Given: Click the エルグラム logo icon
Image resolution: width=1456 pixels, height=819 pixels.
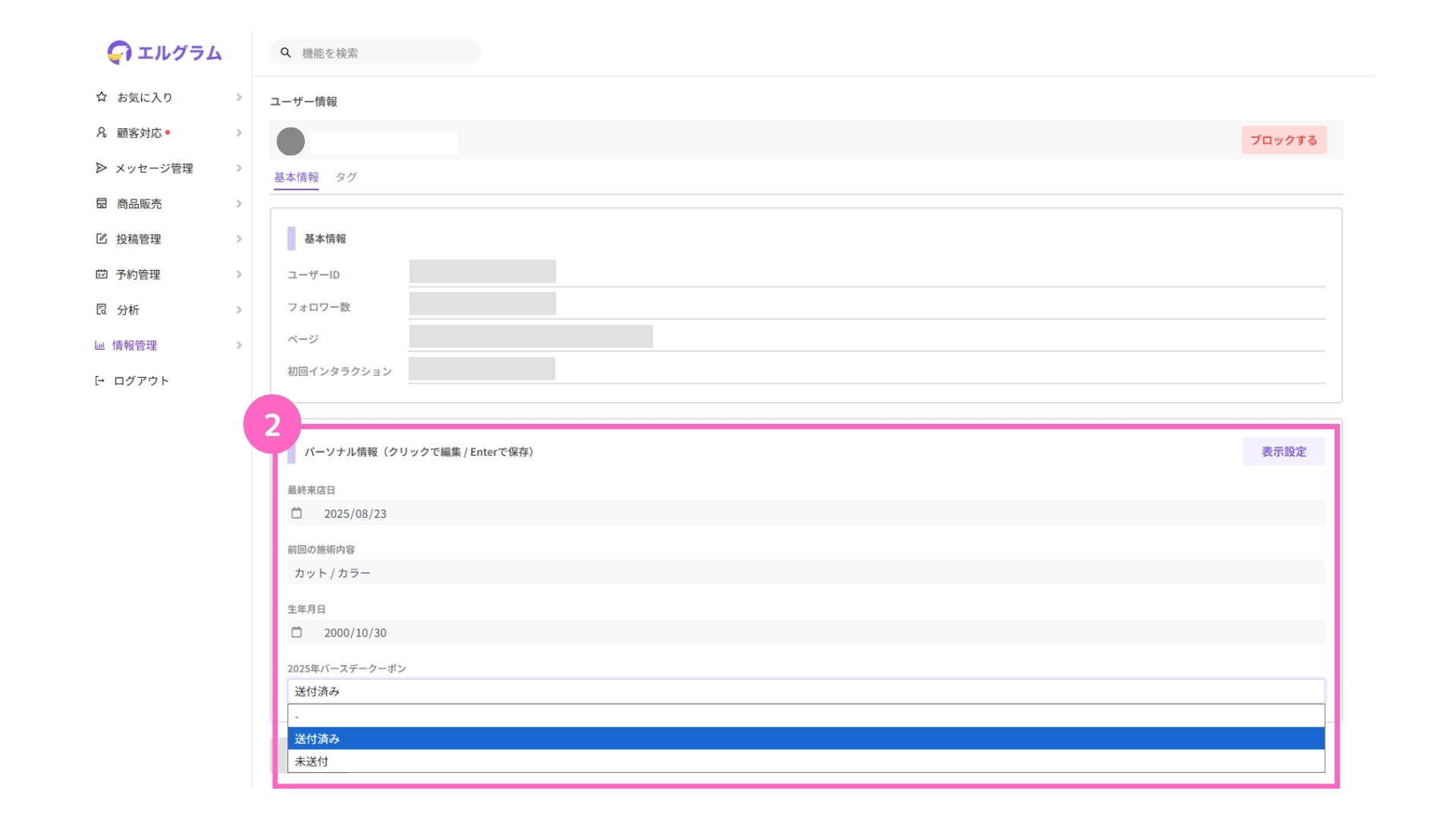Looking at the screenshot, I should pos(119,52).
